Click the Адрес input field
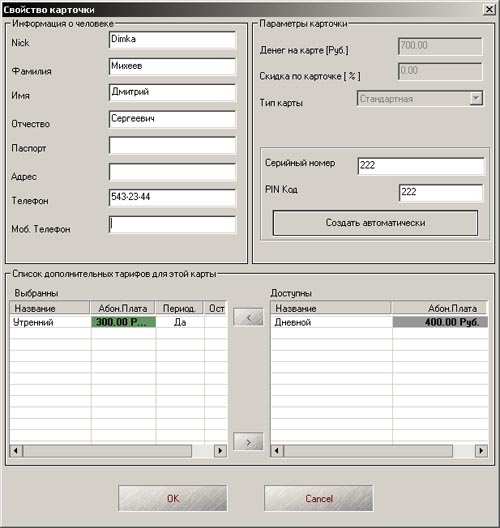 coord(172,172)
